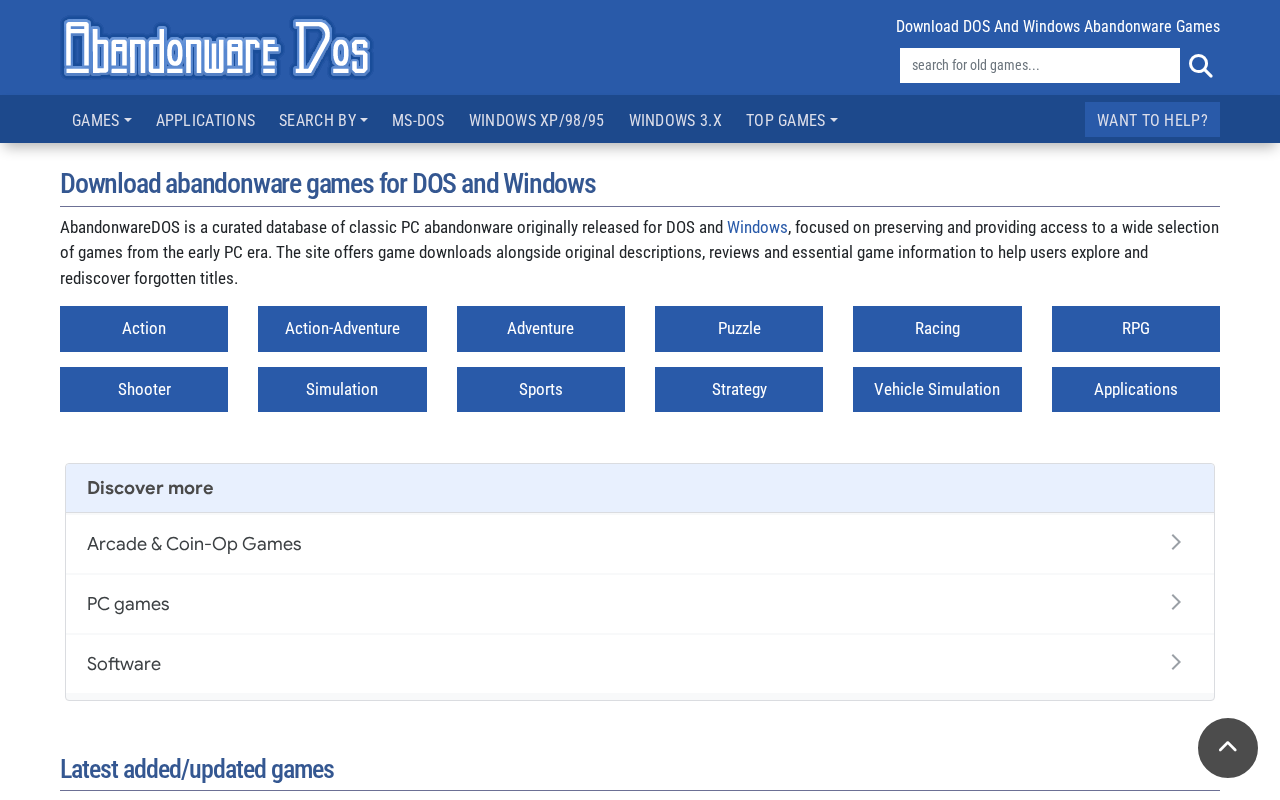Browse the Adventure genre

[x=541, y=329]
